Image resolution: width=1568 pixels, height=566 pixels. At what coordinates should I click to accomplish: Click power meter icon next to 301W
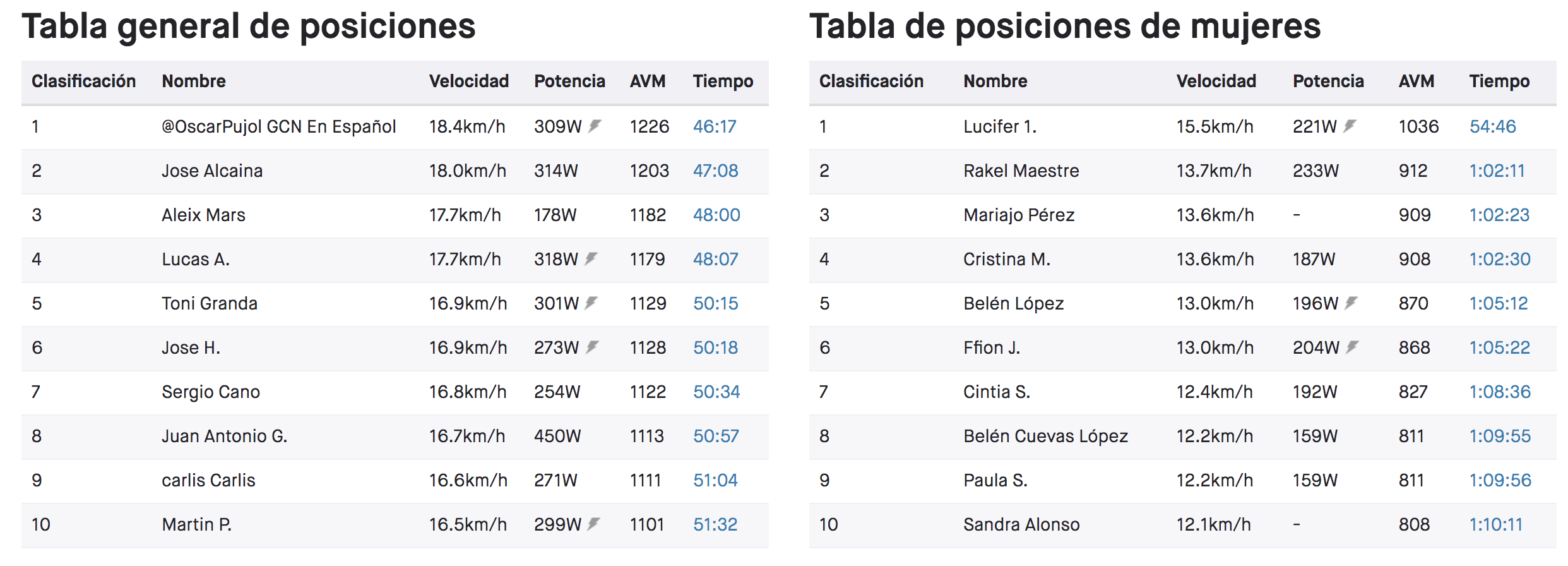[591, 303]
